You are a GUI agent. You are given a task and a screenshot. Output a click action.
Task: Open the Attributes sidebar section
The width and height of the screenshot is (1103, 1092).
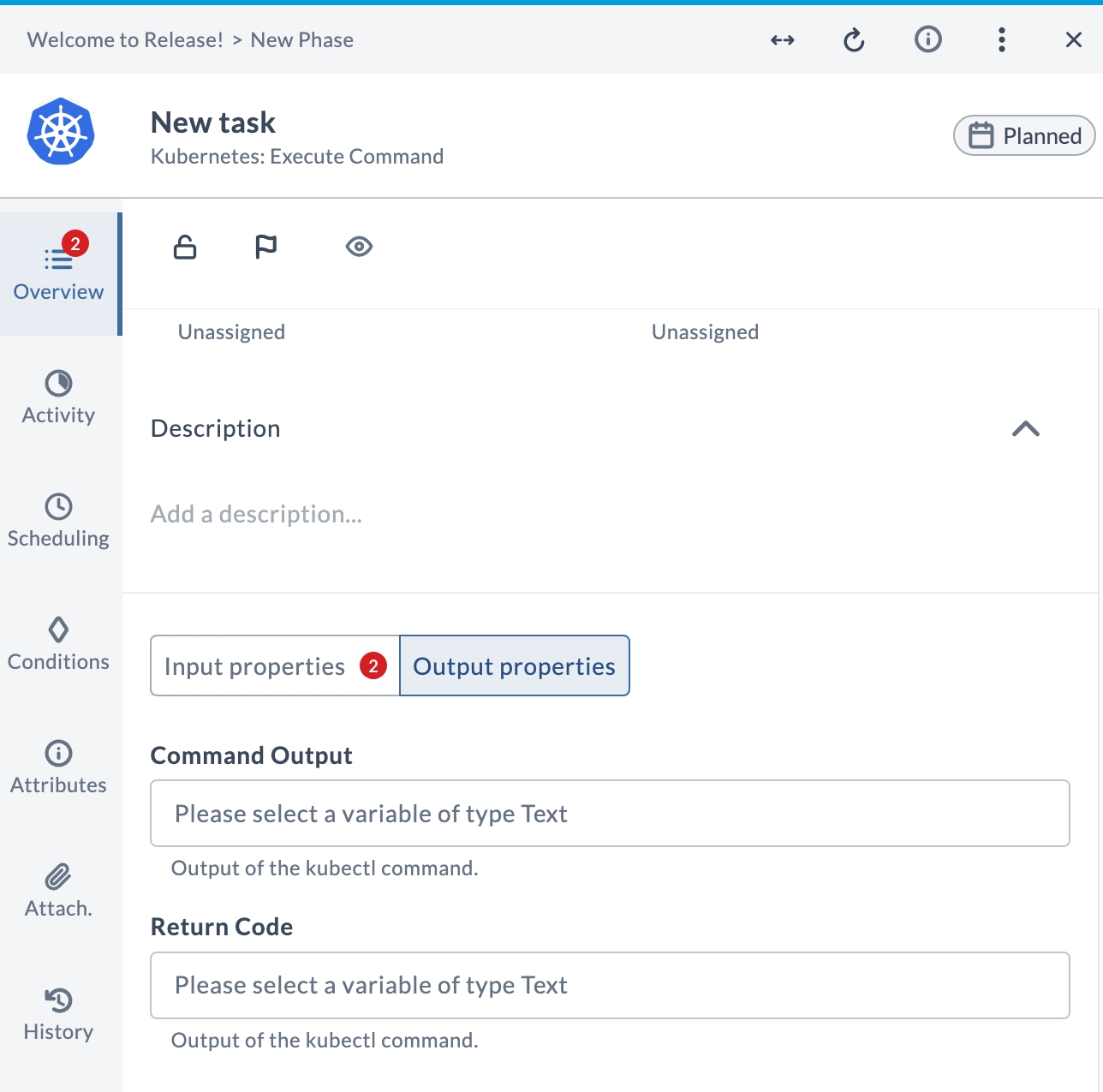pos(58,767)
